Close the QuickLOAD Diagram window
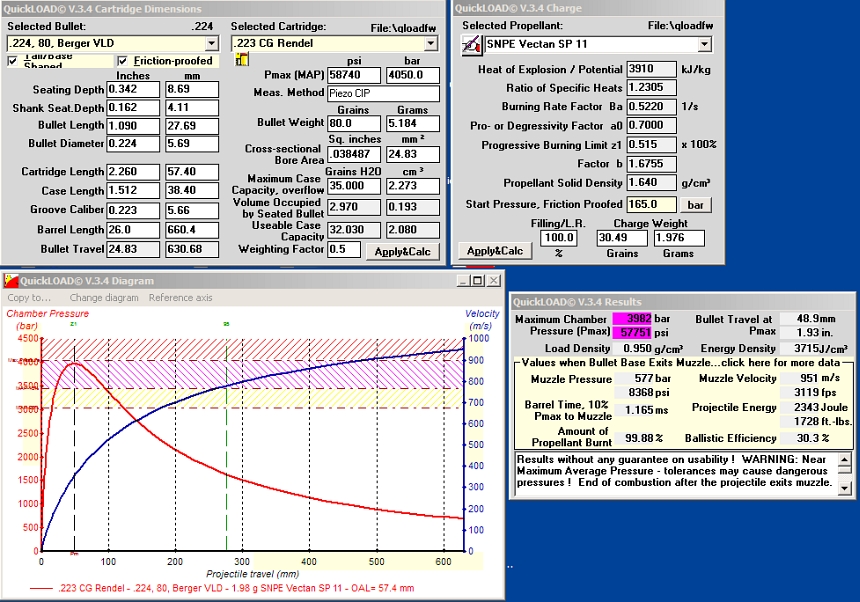This screenshot has width=860, height=602. [494, 281]
